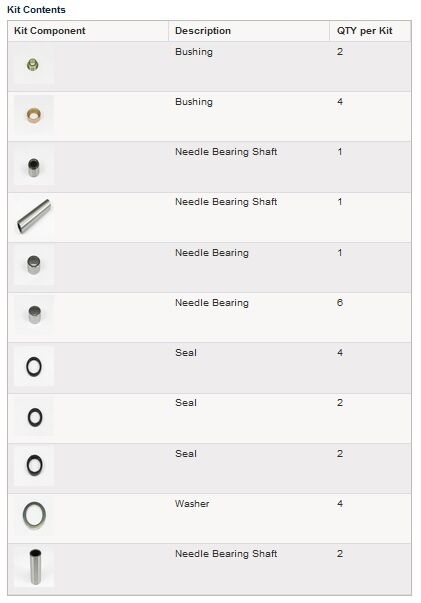421x603 pixels.
Task: View the first needle bearing thumbnail, quantity 1
Action: tap(34, 265)
